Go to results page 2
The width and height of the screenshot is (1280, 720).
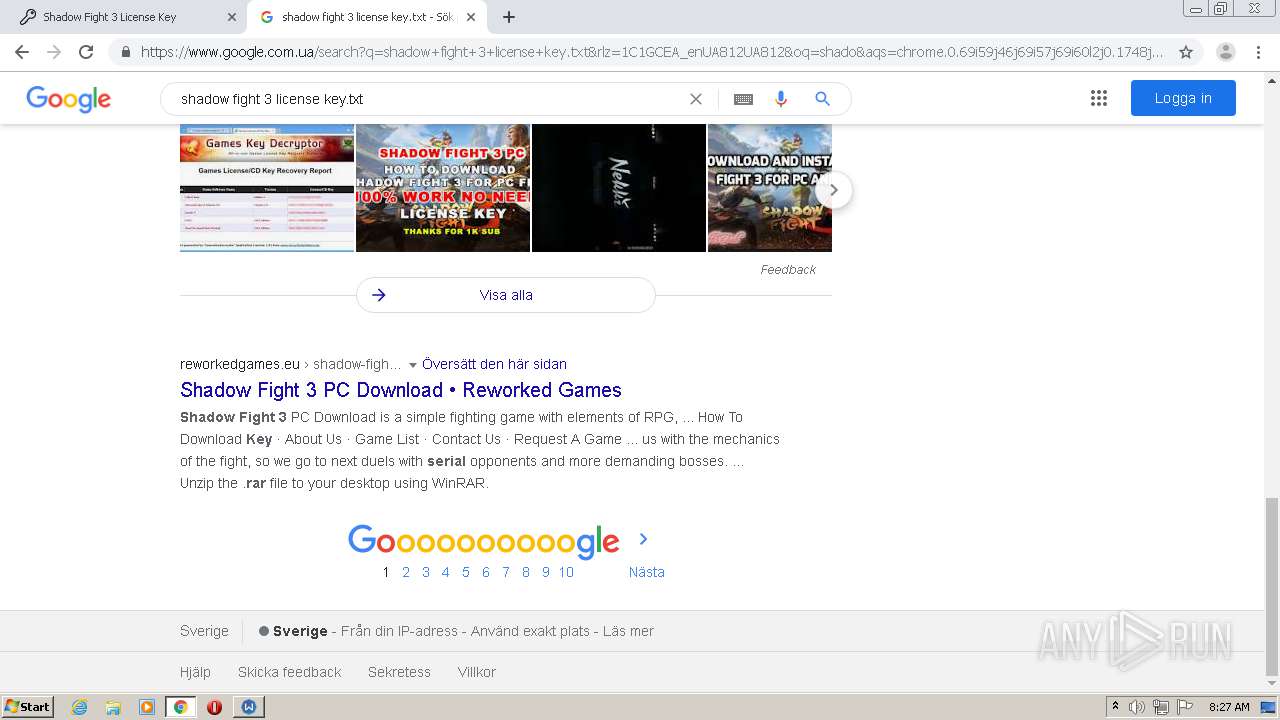coord(406,572)
